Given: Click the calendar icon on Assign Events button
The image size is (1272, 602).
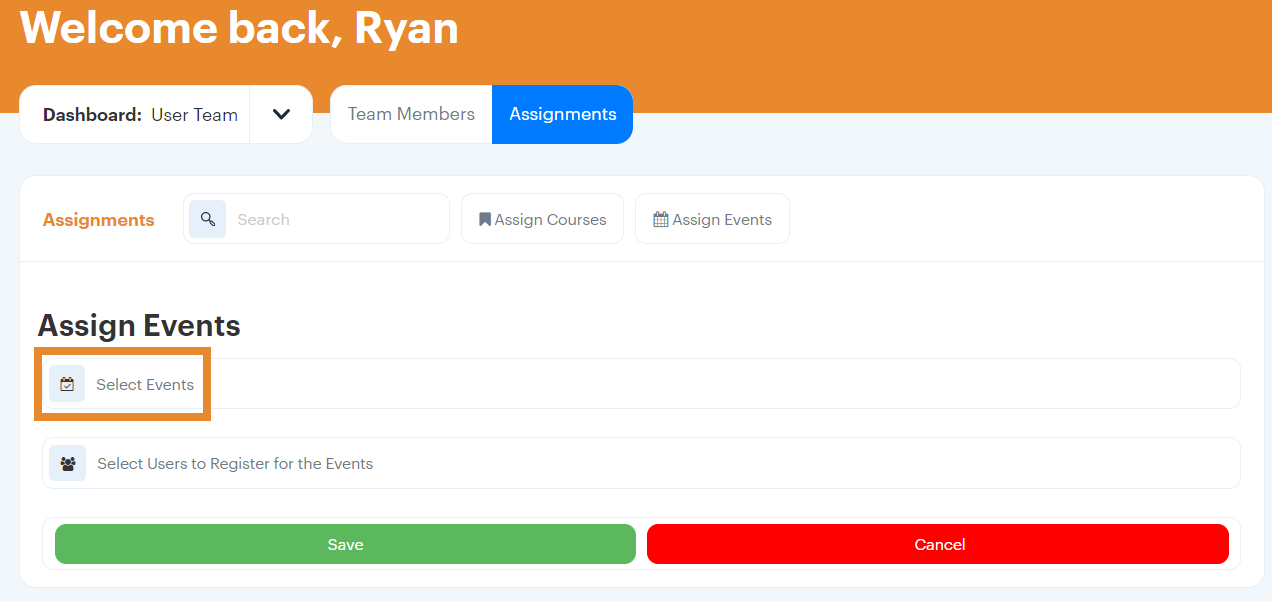Looking at the screenshot, I should pos(660,219).
